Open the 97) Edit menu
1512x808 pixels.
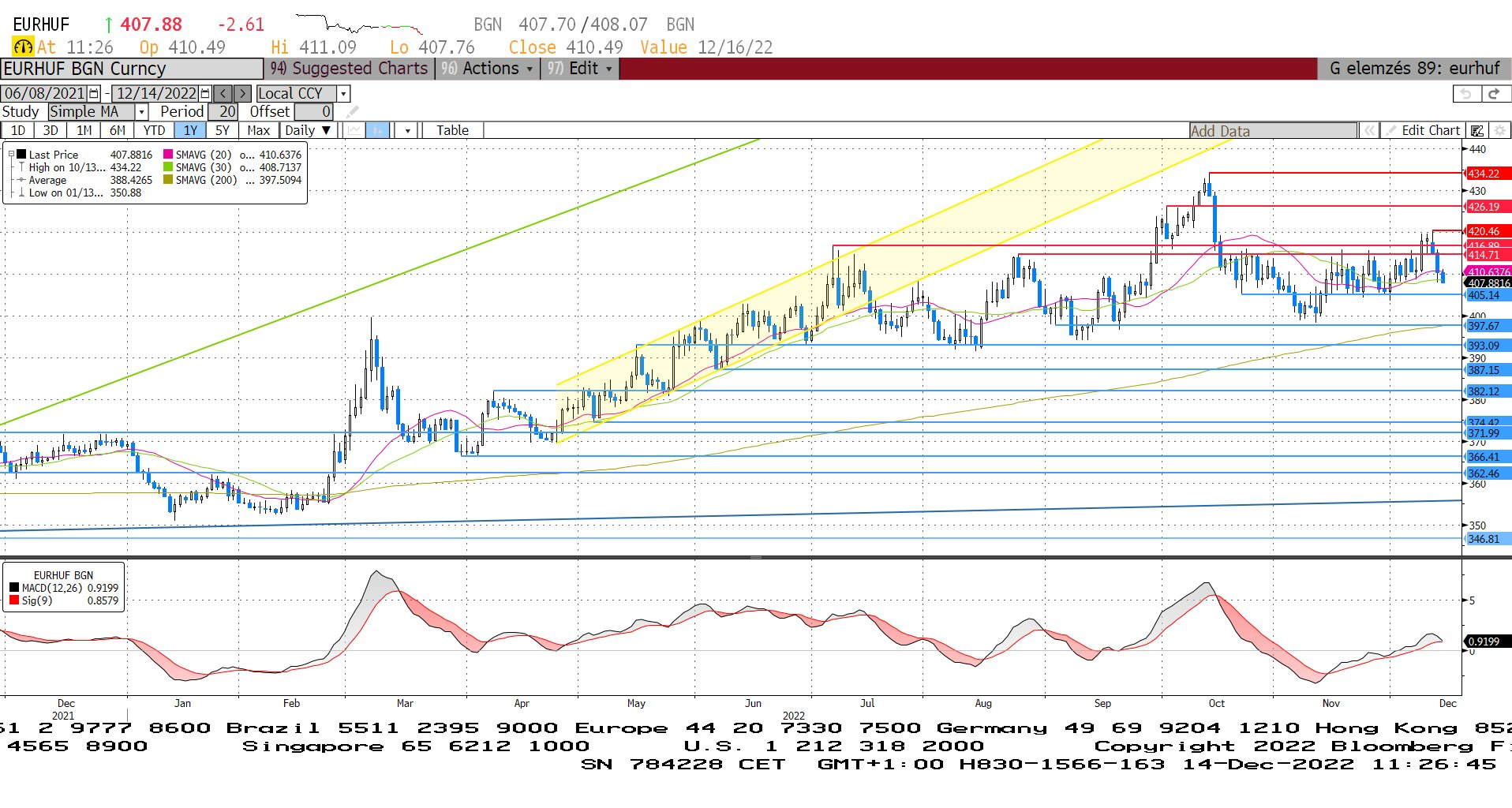tap(579, 69)
